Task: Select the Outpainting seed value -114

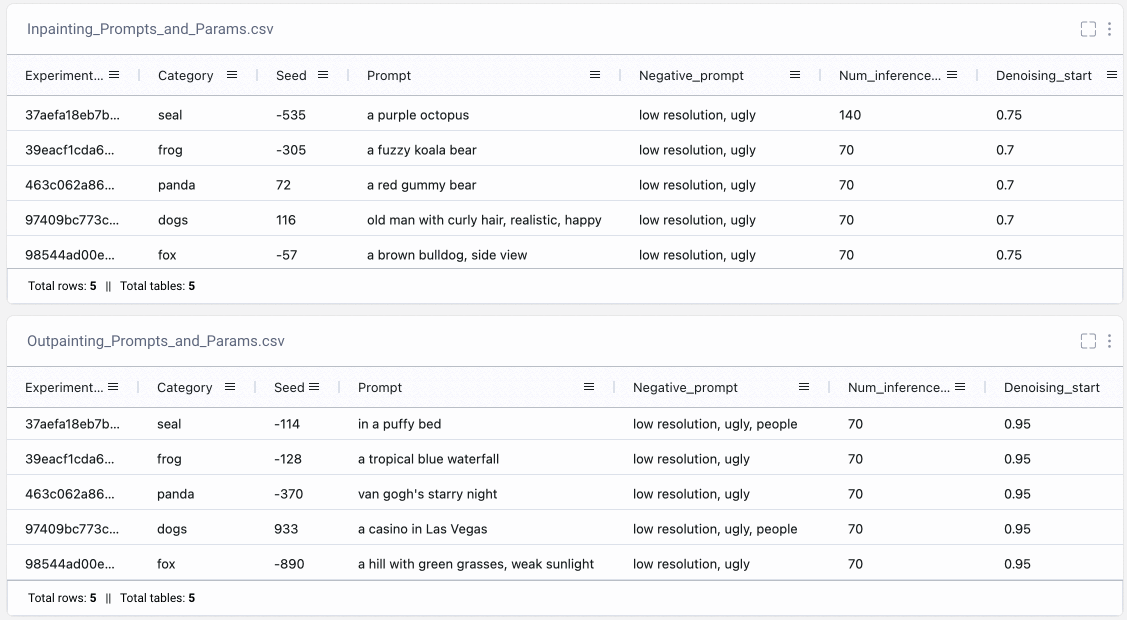Action: [286, 424]
